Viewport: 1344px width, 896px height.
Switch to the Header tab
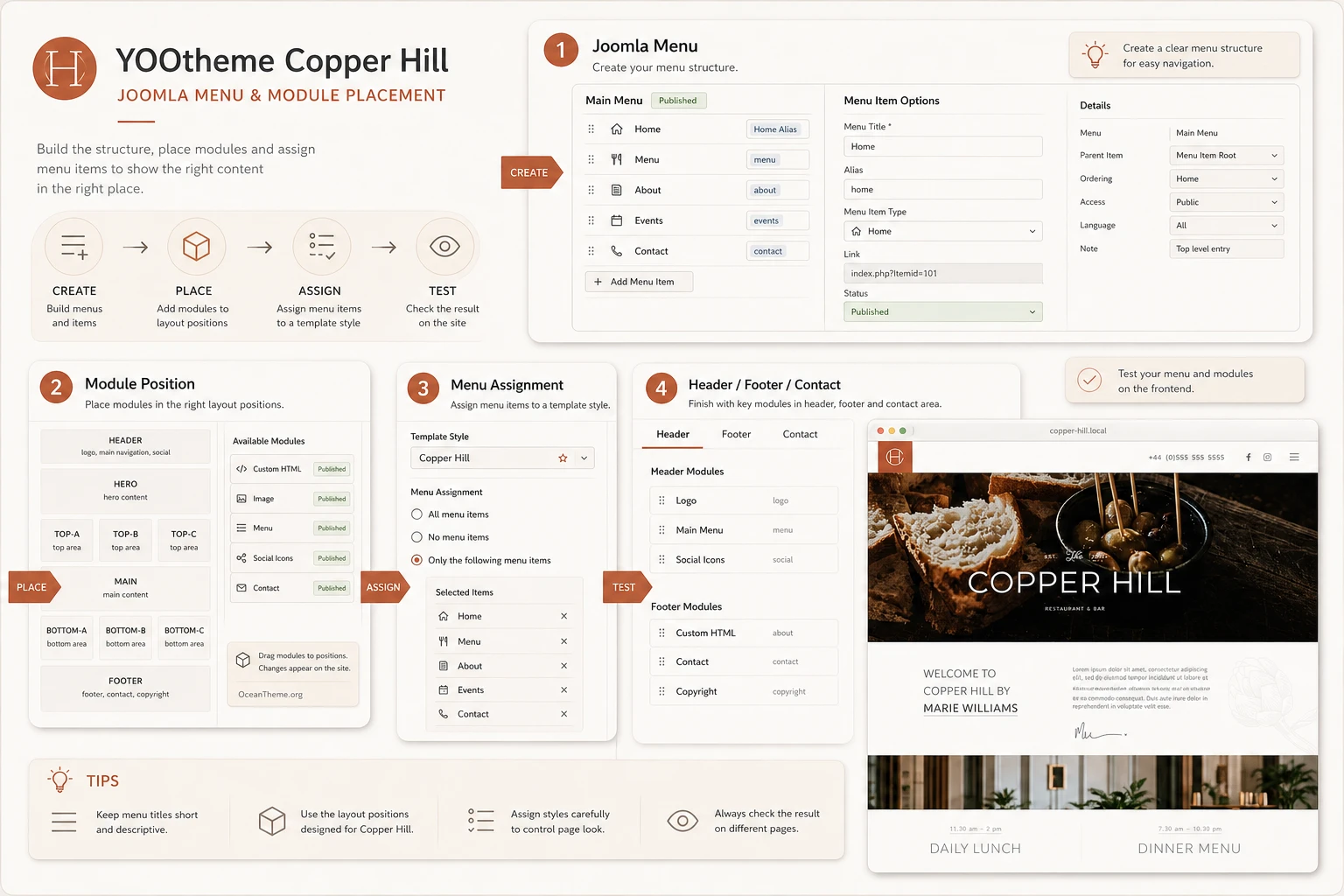coord(673,434)
